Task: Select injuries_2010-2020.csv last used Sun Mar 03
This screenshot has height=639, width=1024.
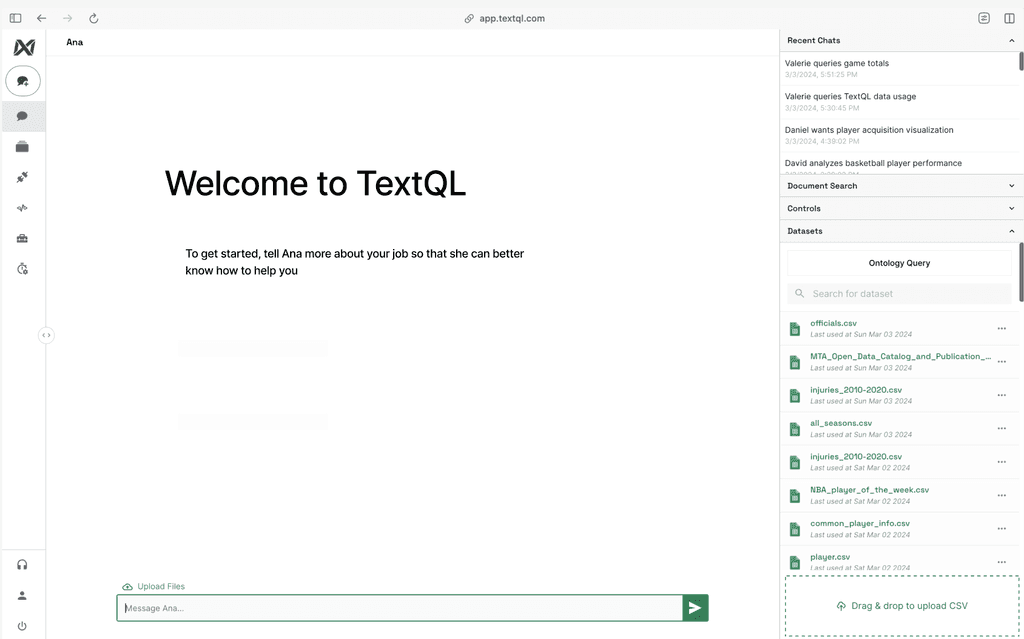Action: click(x=856, y=390)
